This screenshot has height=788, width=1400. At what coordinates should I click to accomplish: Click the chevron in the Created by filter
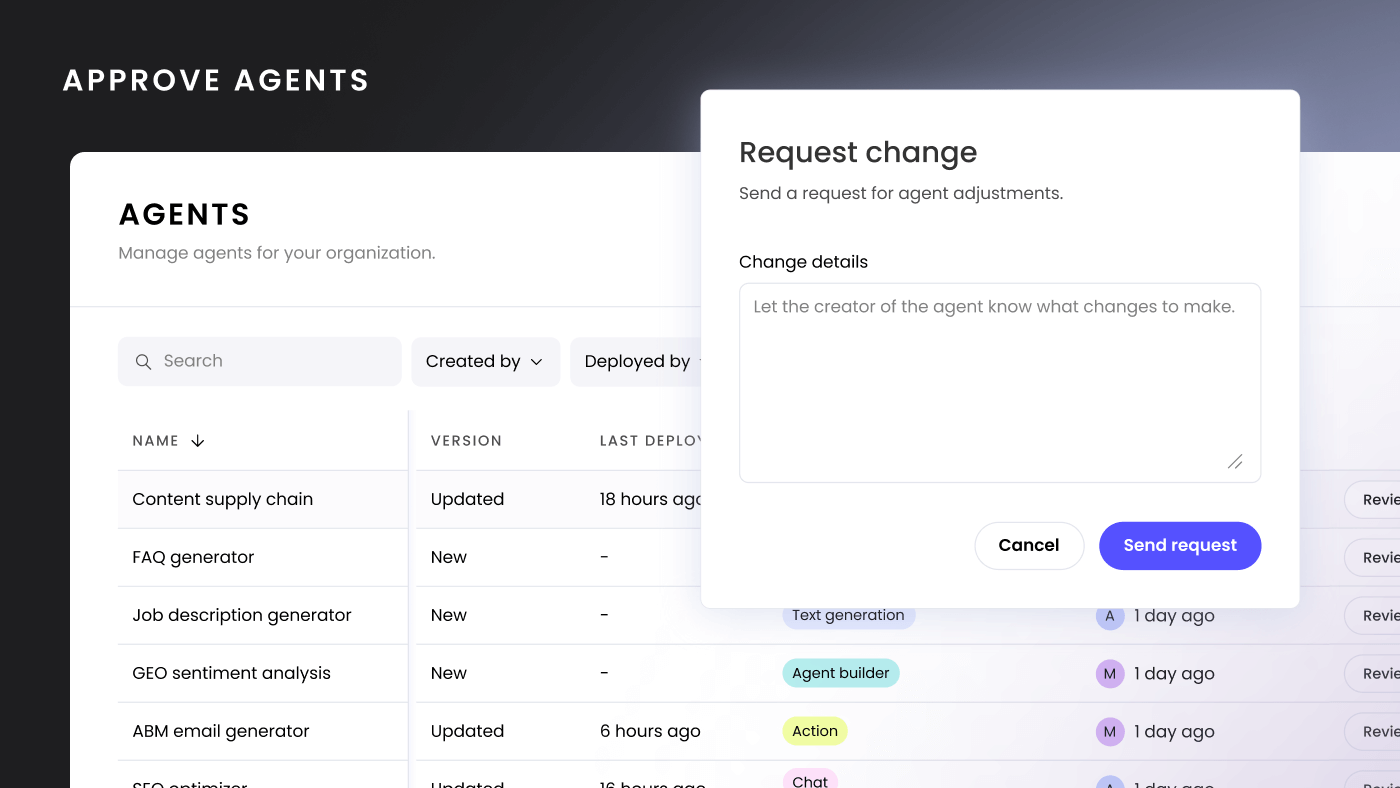point(537,362)
